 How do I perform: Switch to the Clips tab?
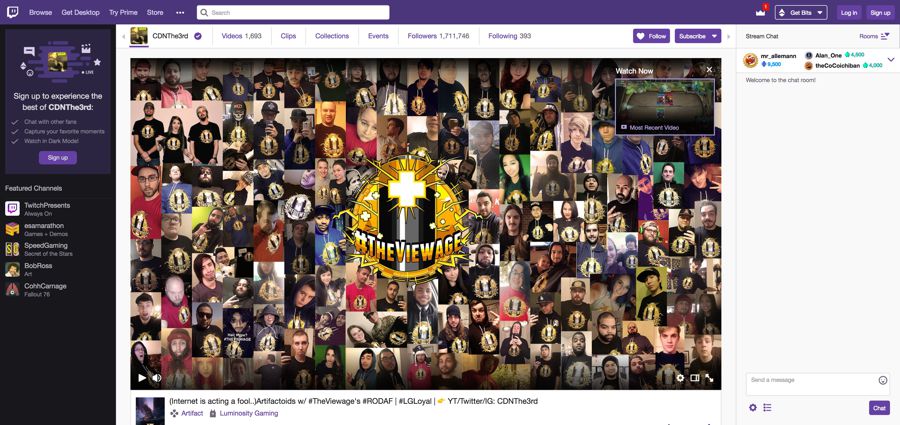(x=288, y=36)
